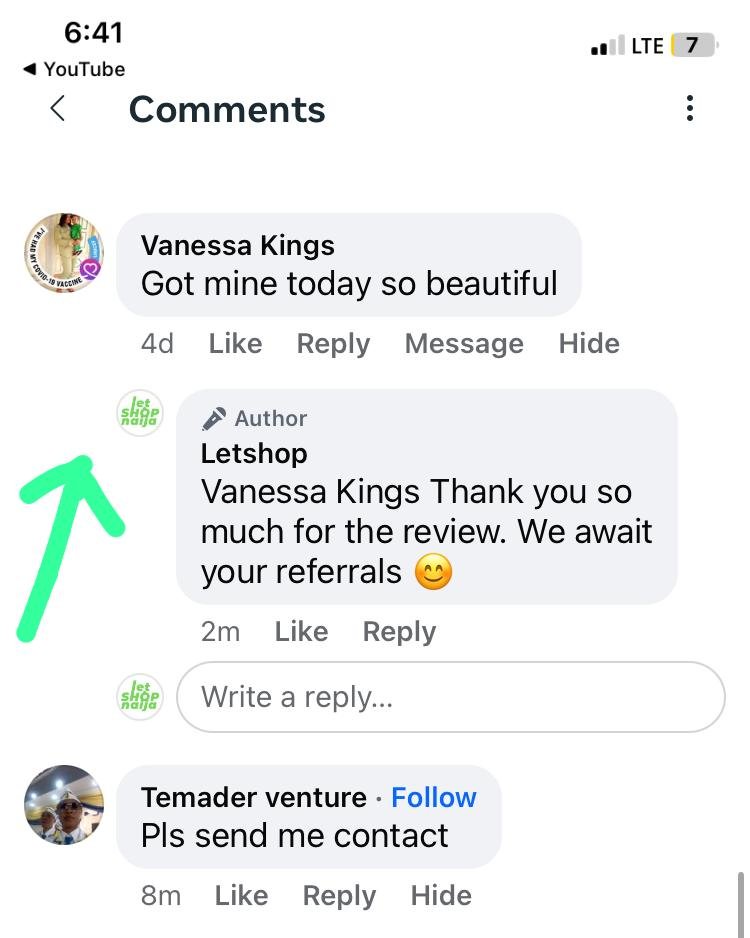Message Vanessa Kings from her comment

tap(464, 344)
